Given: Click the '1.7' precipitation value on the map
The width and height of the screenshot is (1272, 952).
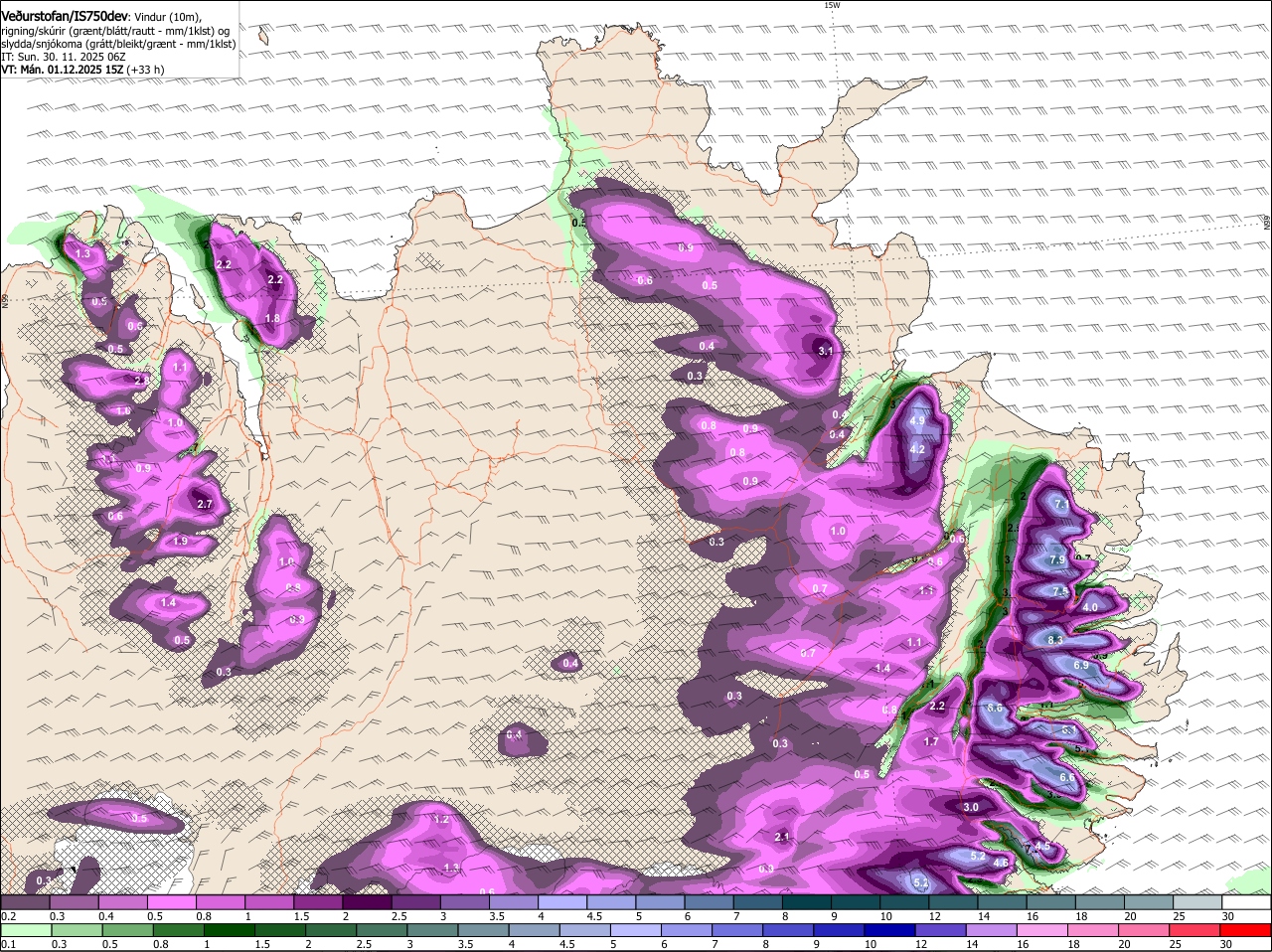Looking at the screenshot, I should pyautogui.click(x=931, y=742).
